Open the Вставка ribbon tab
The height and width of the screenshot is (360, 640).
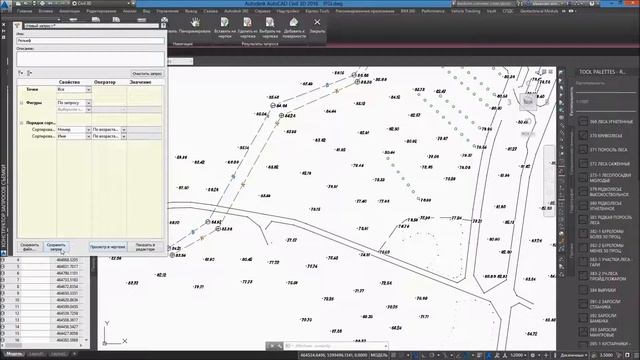tap(45, 11)
